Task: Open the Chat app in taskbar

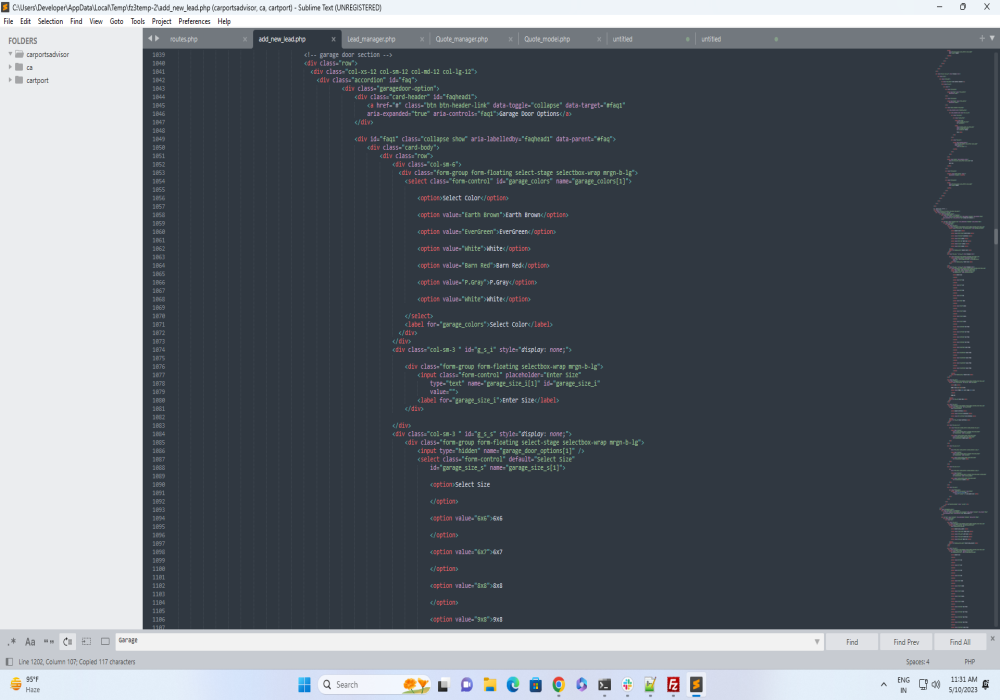Action: 467,685
